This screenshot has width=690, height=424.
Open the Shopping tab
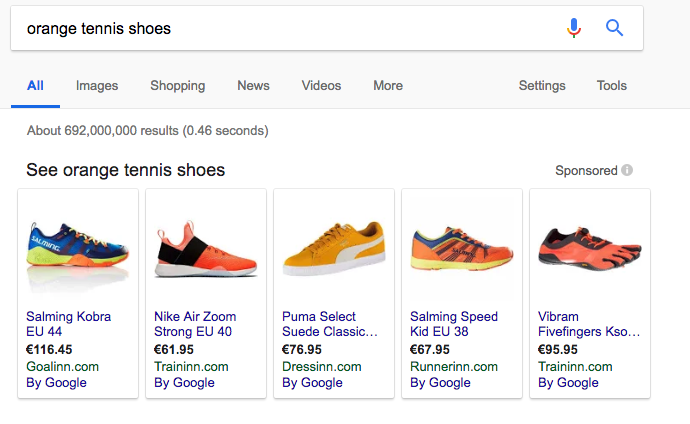pyautogui.click(x=177, y=86)
